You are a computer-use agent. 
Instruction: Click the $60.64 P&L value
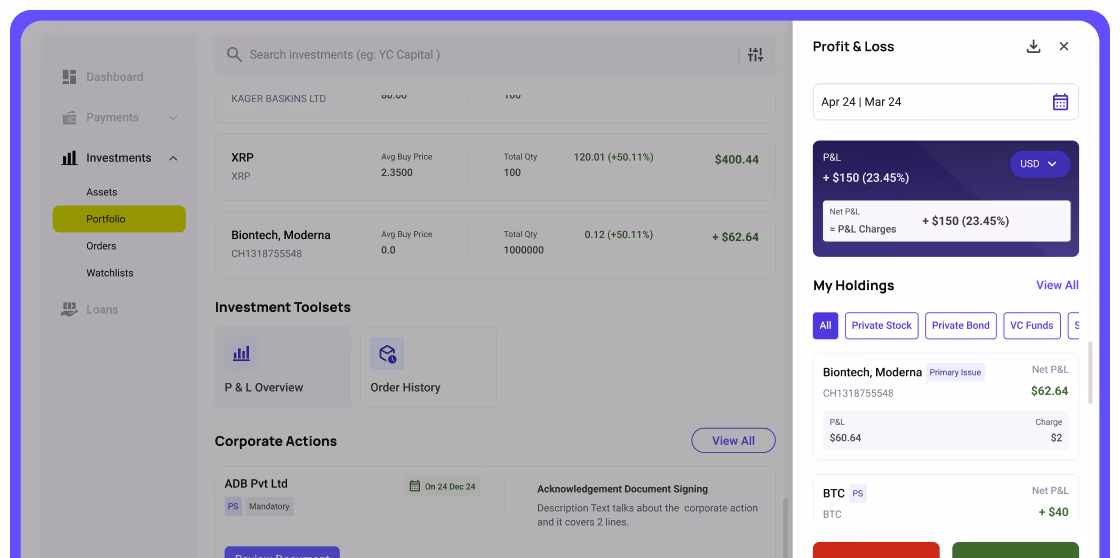point(845,438)
